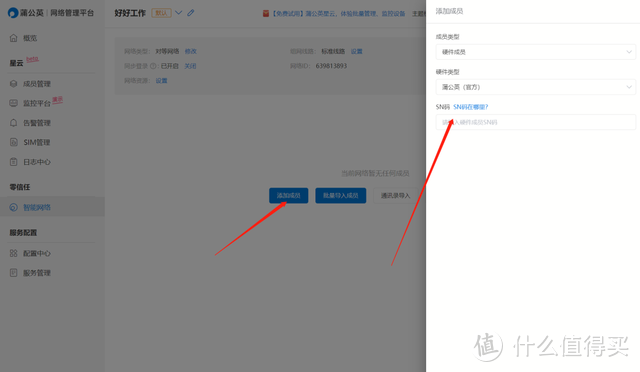Expand the network switch chevron beside 默认
The width and height of the screenshot is (640, 372).
(178, 13)
